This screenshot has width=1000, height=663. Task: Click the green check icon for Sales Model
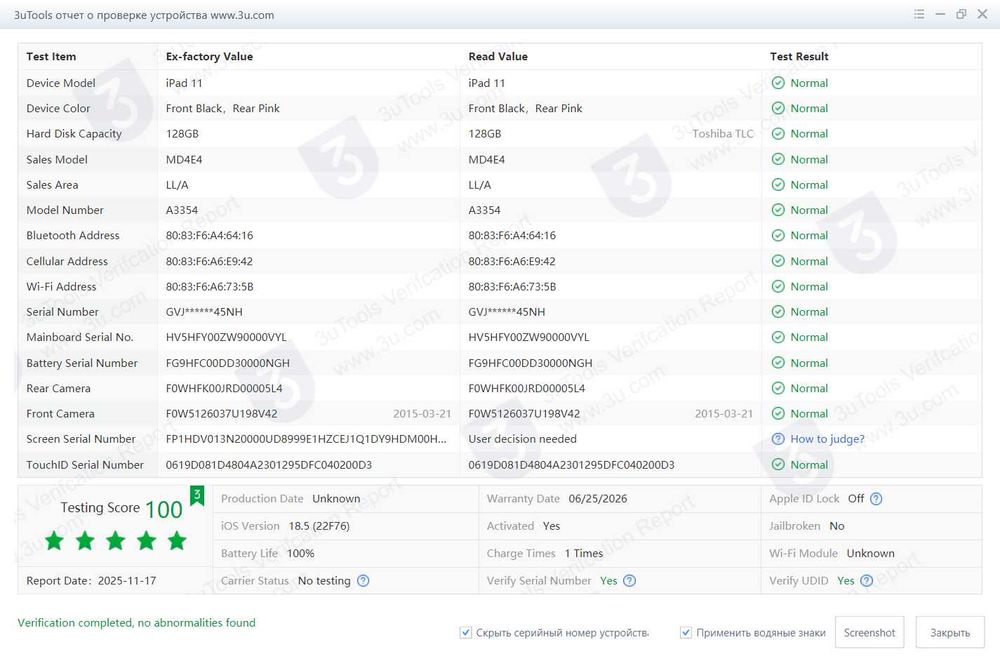point(778,159)
